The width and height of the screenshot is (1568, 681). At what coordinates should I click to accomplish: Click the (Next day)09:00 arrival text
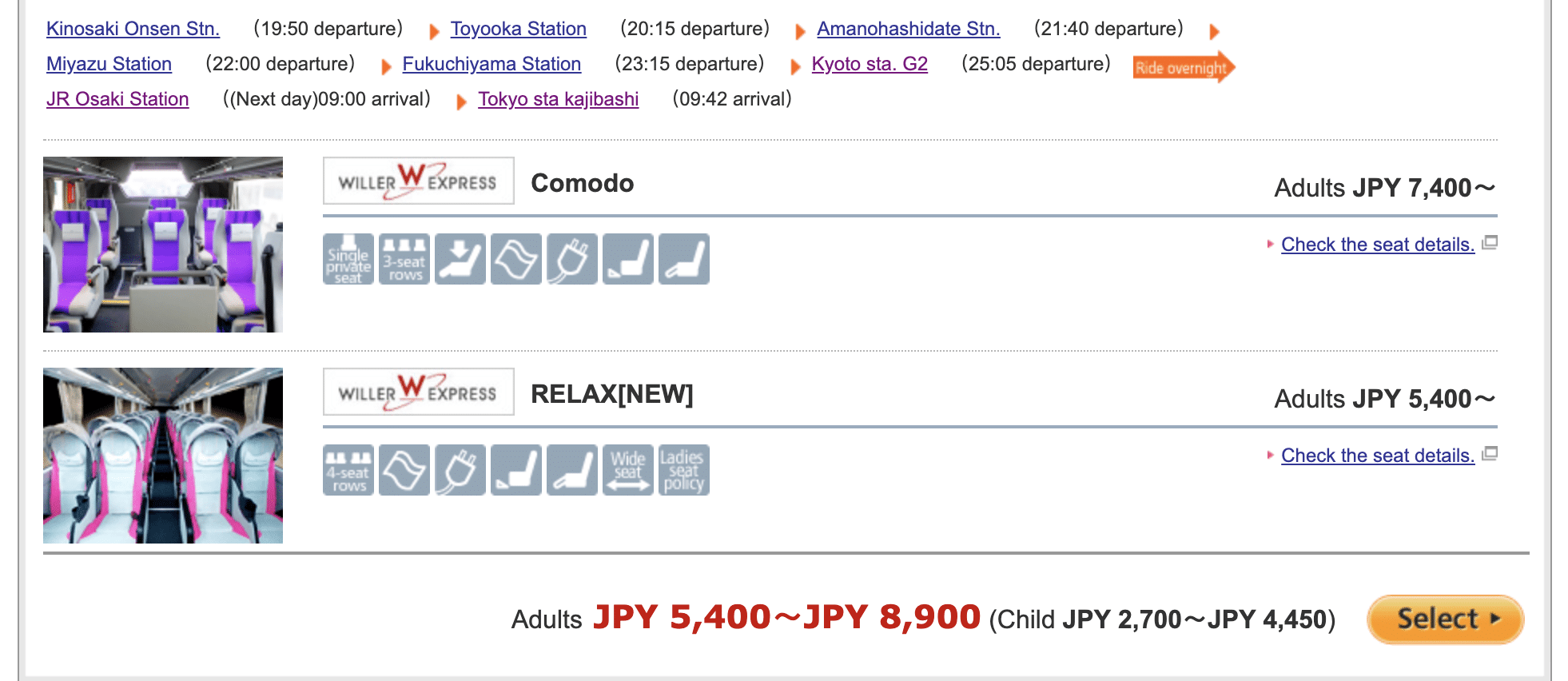(x=327, y=99)
